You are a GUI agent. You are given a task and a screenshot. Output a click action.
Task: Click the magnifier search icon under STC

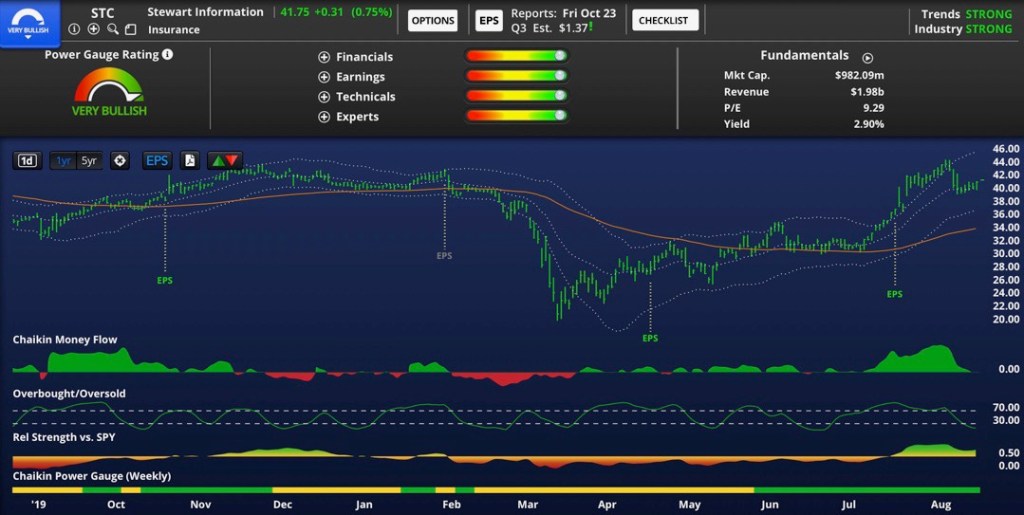point(111,29)
